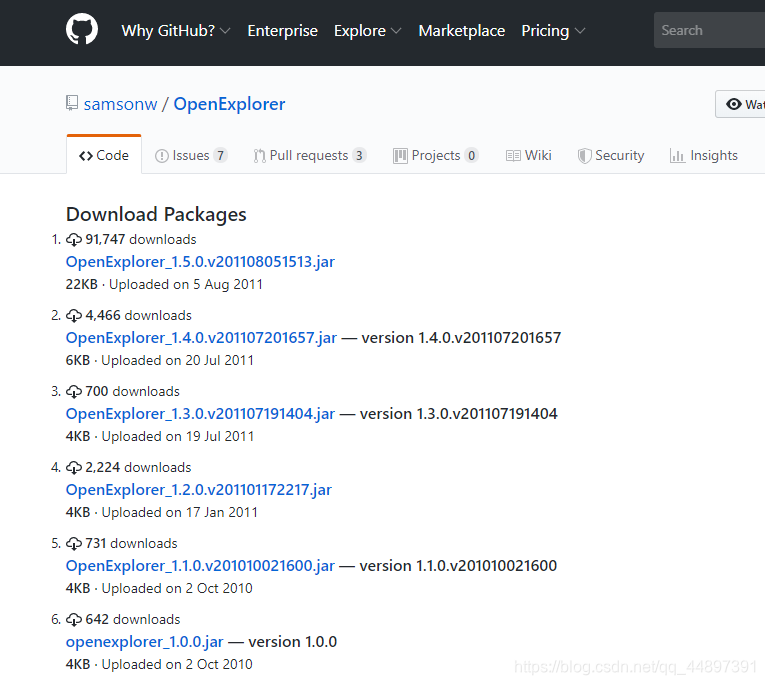The width and height of the screenshot is (765, 685).
Task: Click '4KB · Uploaded on 17 Jan 2011'
Action: pyautogui.click(x=161, y=513)
